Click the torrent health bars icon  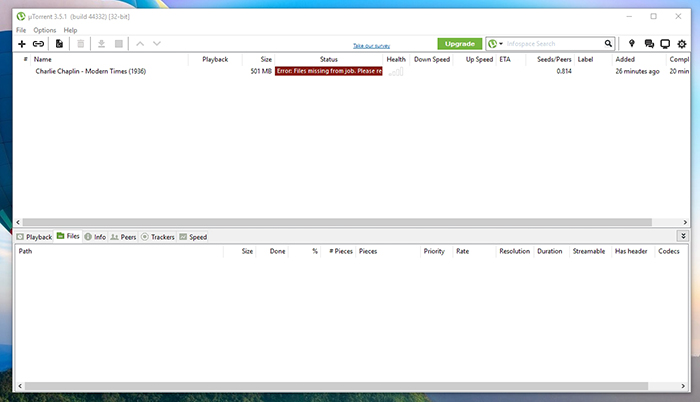(x=396, y=71)
